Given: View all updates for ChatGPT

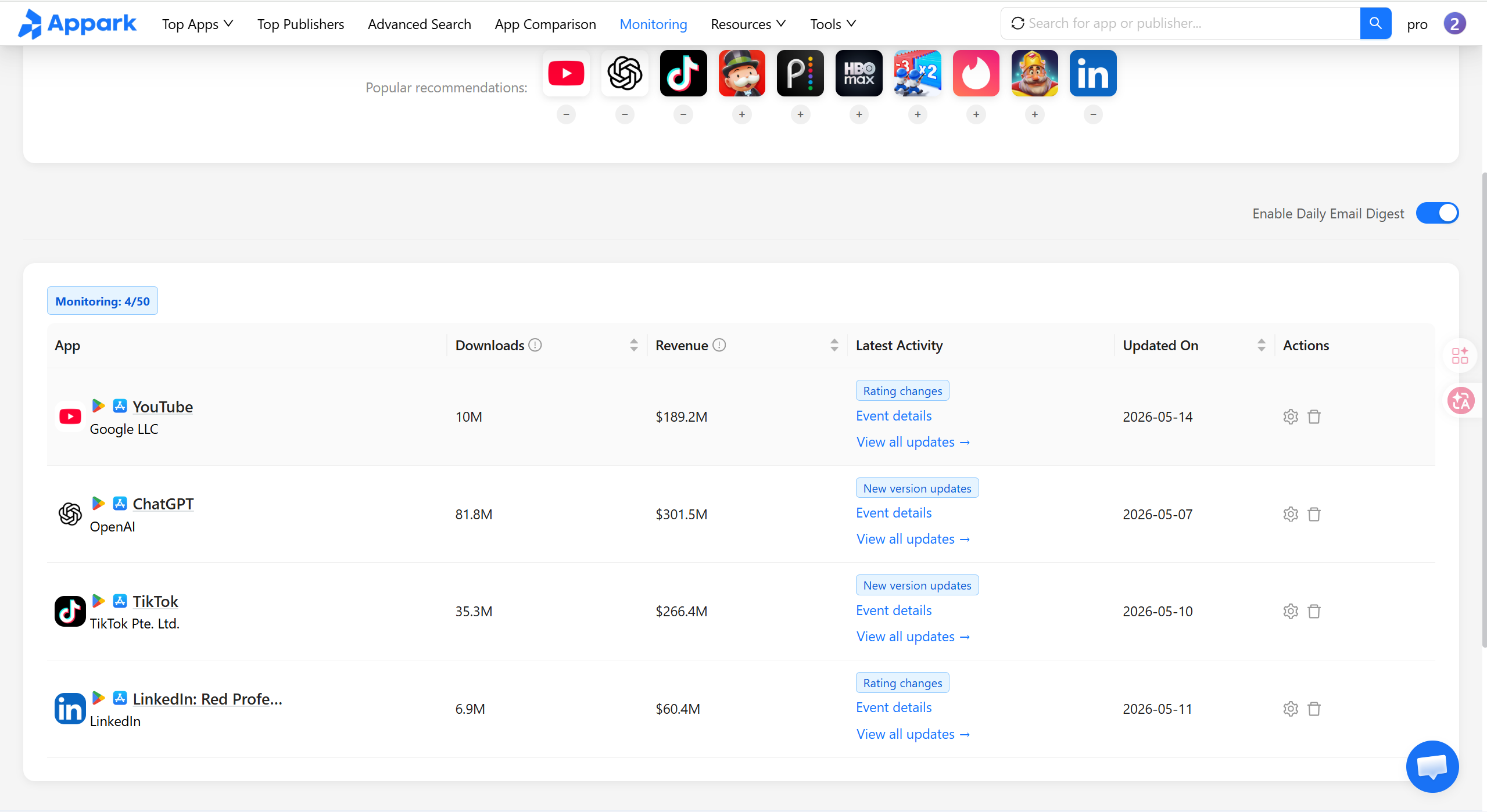Looking at the screenshot, I should 913,539.
